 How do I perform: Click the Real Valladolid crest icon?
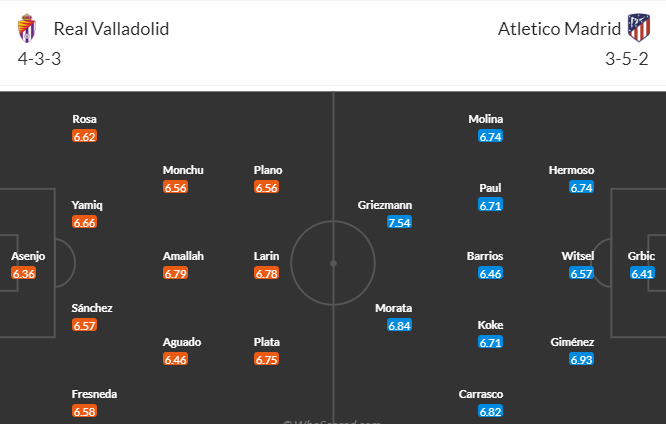click(27, 28)
